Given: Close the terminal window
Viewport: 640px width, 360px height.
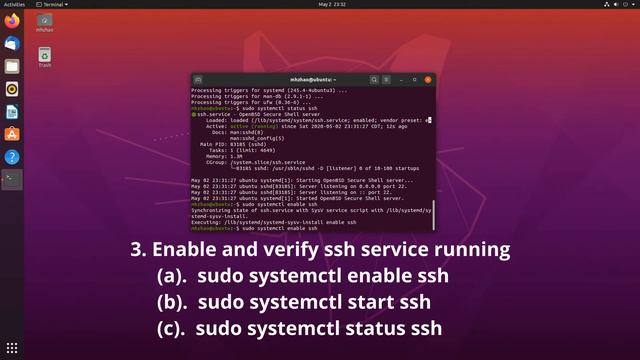Looking at the screenshot, I should 428,80.
